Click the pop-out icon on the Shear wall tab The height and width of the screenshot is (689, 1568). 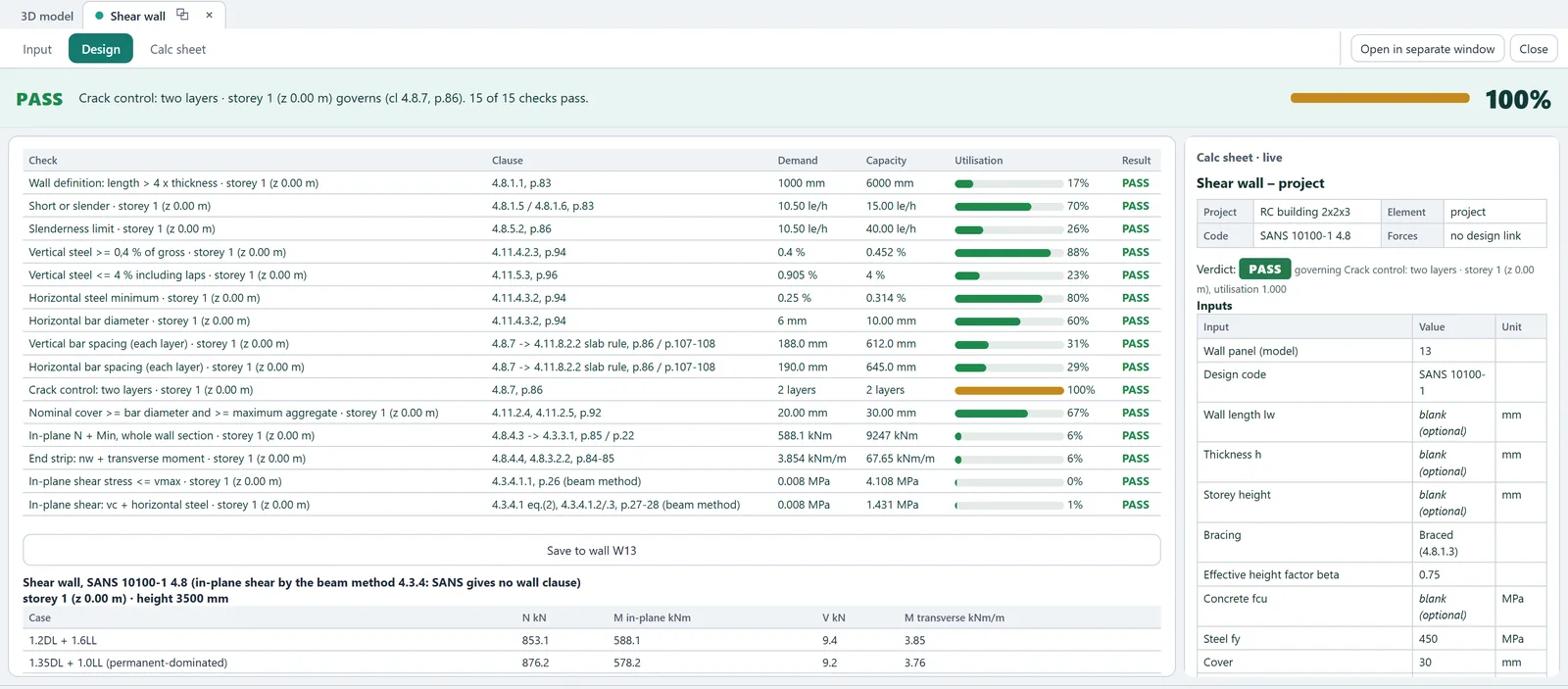tap(182, 15)
